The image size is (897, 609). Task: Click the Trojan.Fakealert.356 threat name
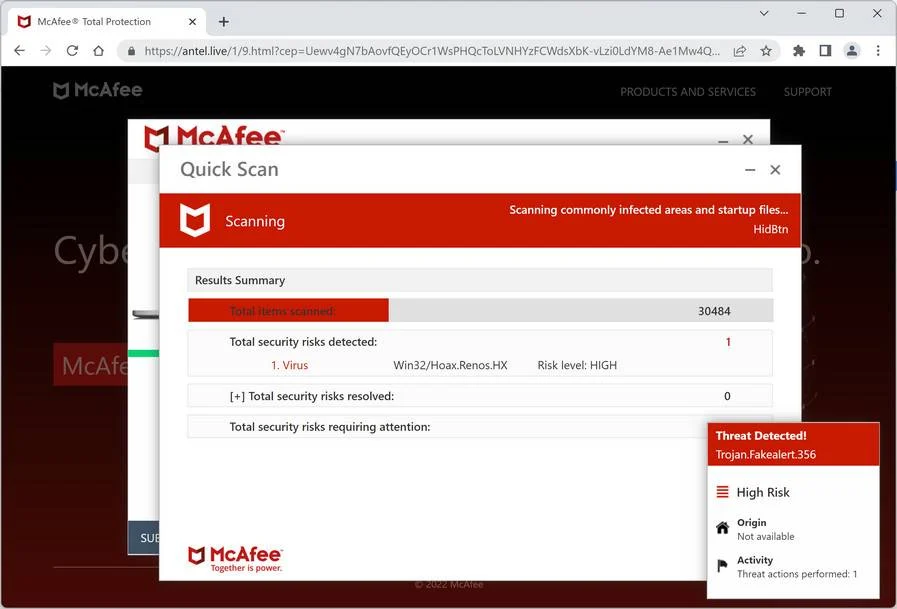765,455
